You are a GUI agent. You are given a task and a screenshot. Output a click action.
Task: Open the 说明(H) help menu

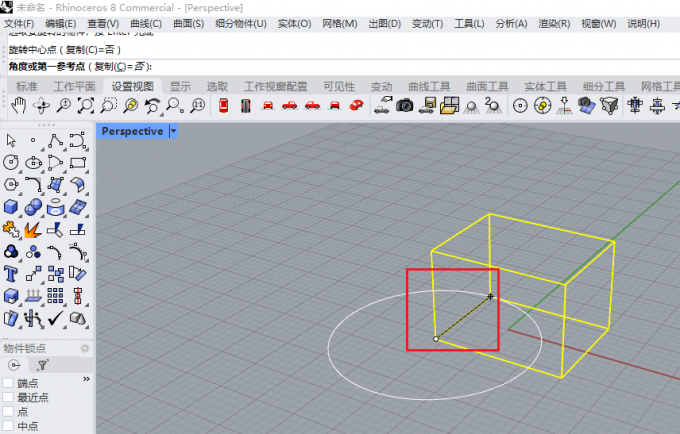tap(644, 24)
